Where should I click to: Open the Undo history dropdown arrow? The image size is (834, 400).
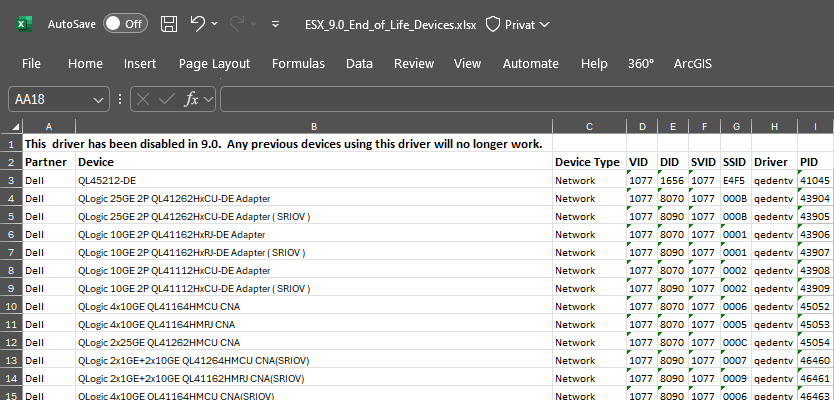coord(218,24)
